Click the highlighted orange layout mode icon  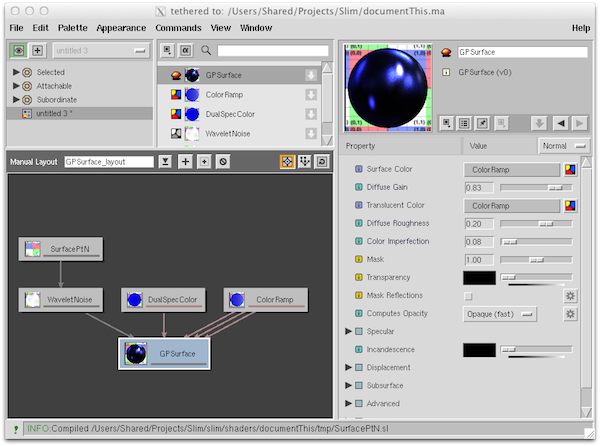tap(287, 161)
